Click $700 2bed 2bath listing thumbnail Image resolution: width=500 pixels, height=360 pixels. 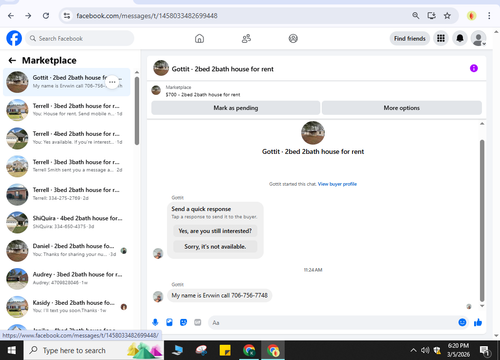point(156,90)
